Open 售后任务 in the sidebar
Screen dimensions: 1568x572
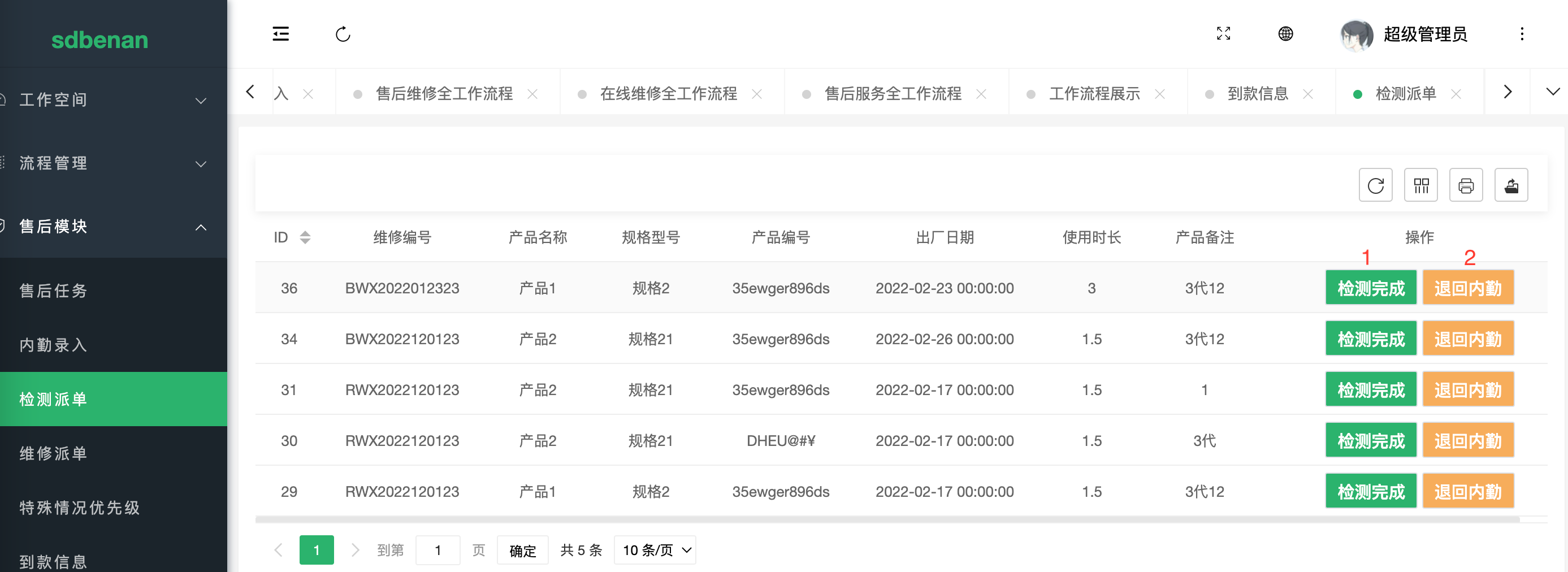click(x=113, y=291)
